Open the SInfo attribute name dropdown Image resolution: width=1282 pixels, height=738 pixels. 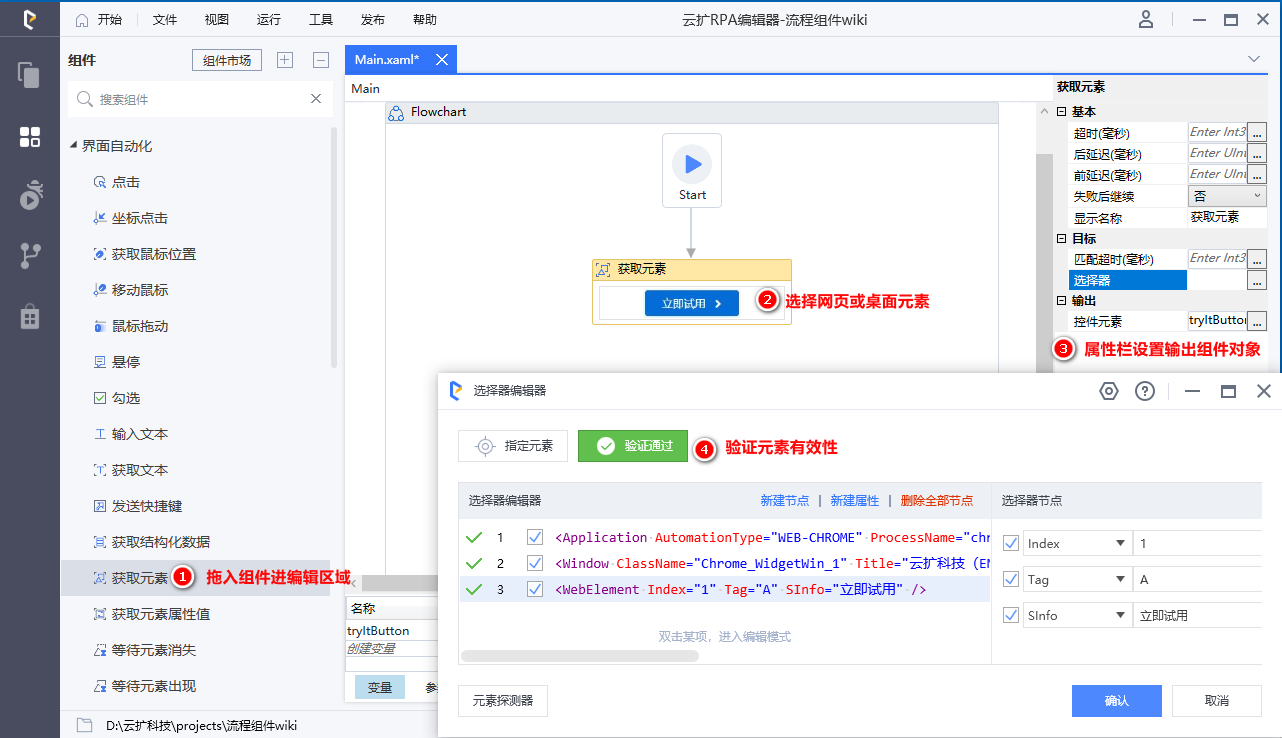1120,615
